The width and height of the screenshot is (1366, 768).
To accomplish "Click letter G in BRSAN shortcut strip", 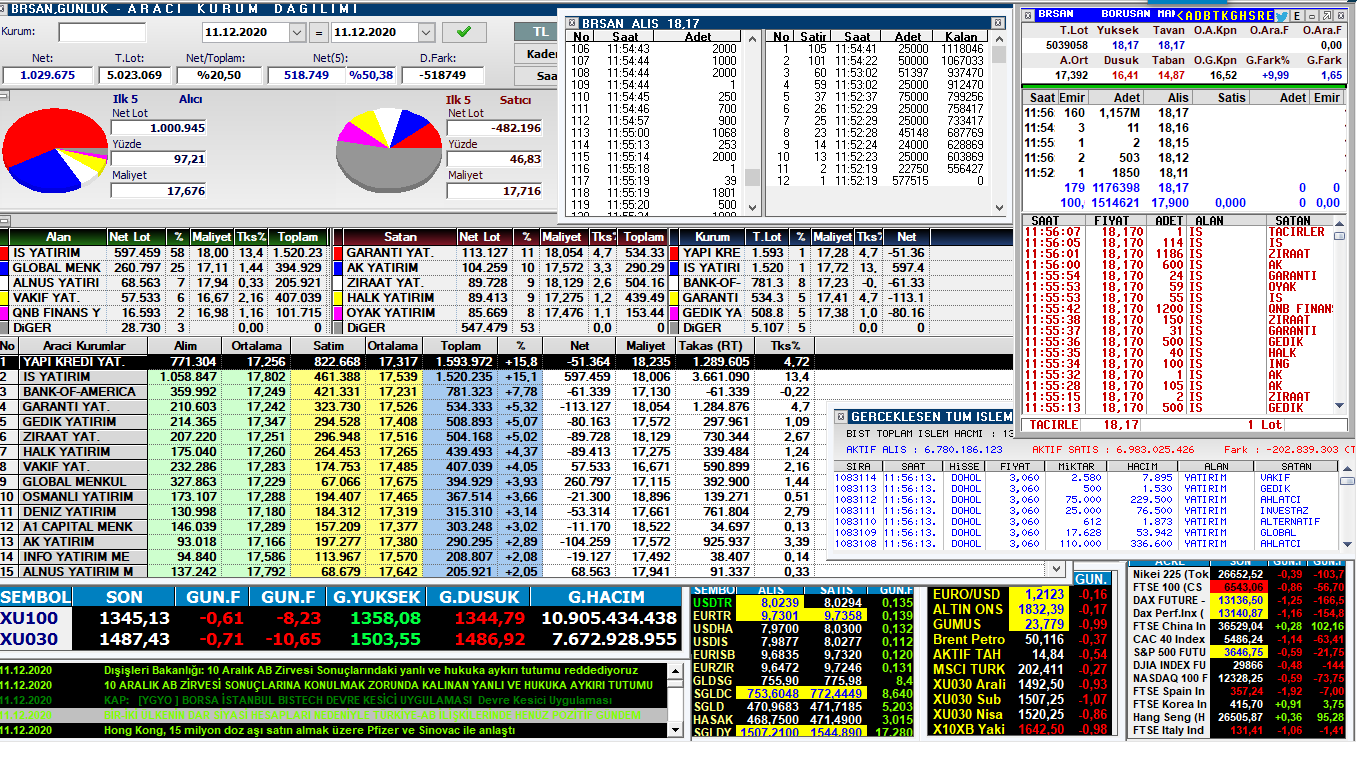I will pyautogui.click(x=1234, y=16).
